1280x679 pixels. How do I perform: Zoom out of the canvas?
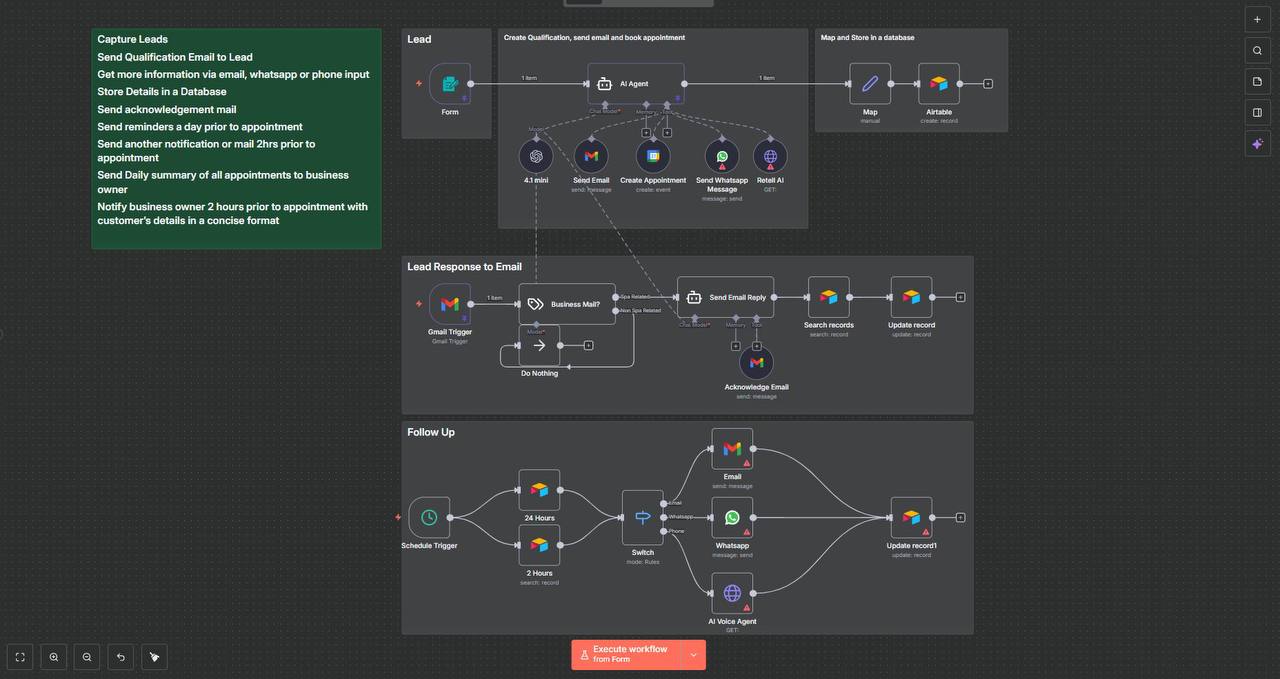87,657
